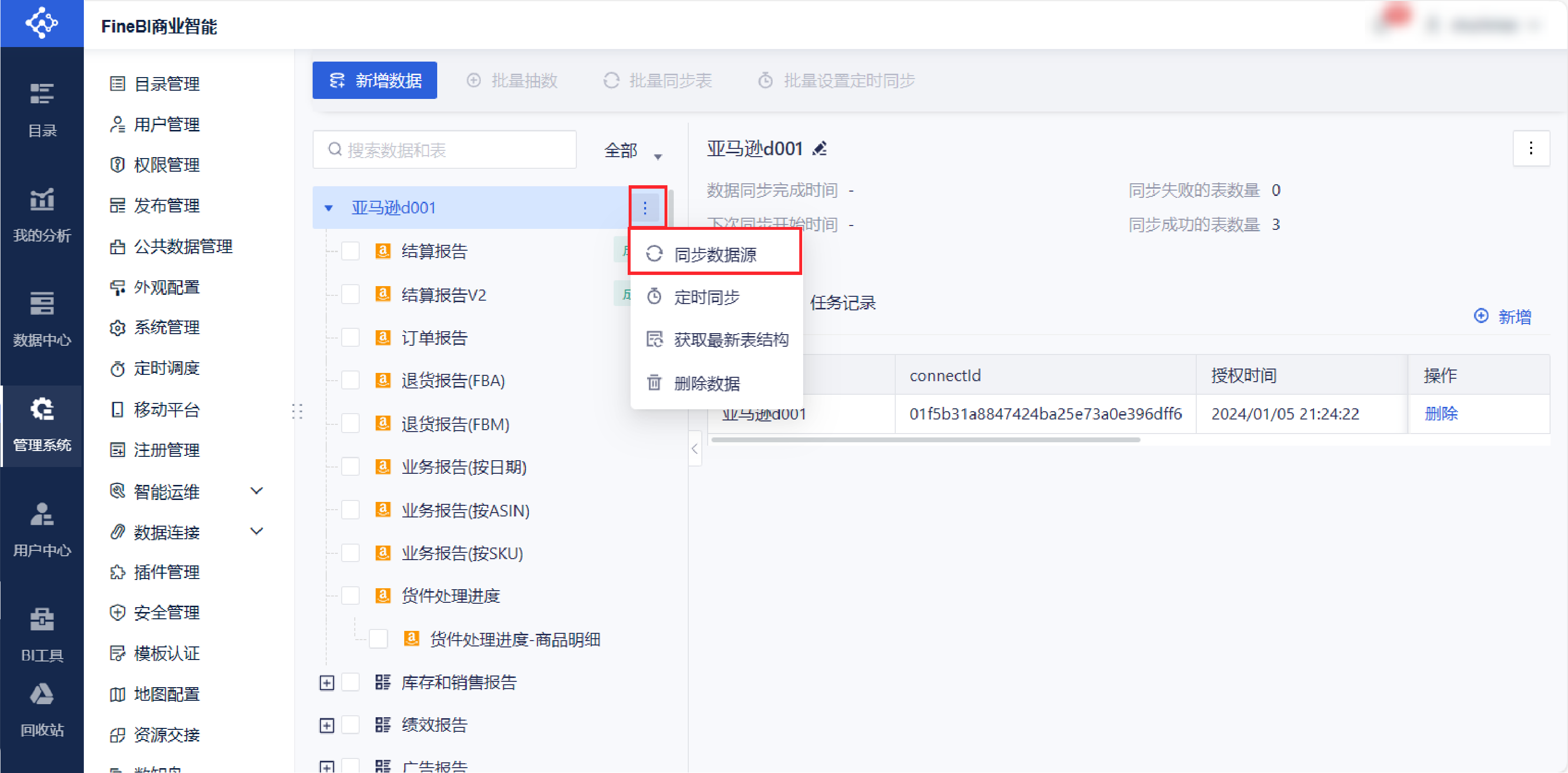Click the 新增数据 button
Viewport: 1568px width, 773px height.
point(375,81)
